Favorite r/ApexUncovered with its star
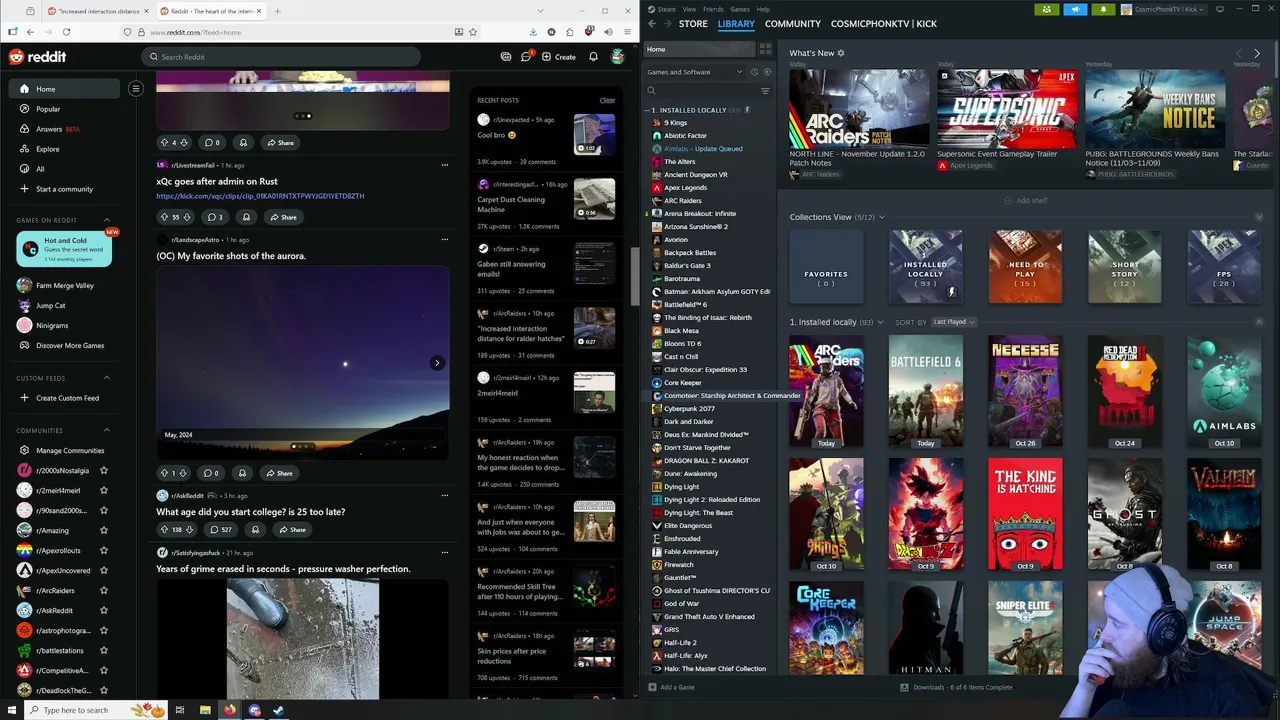1280x720 pixels. pos(104,571)
